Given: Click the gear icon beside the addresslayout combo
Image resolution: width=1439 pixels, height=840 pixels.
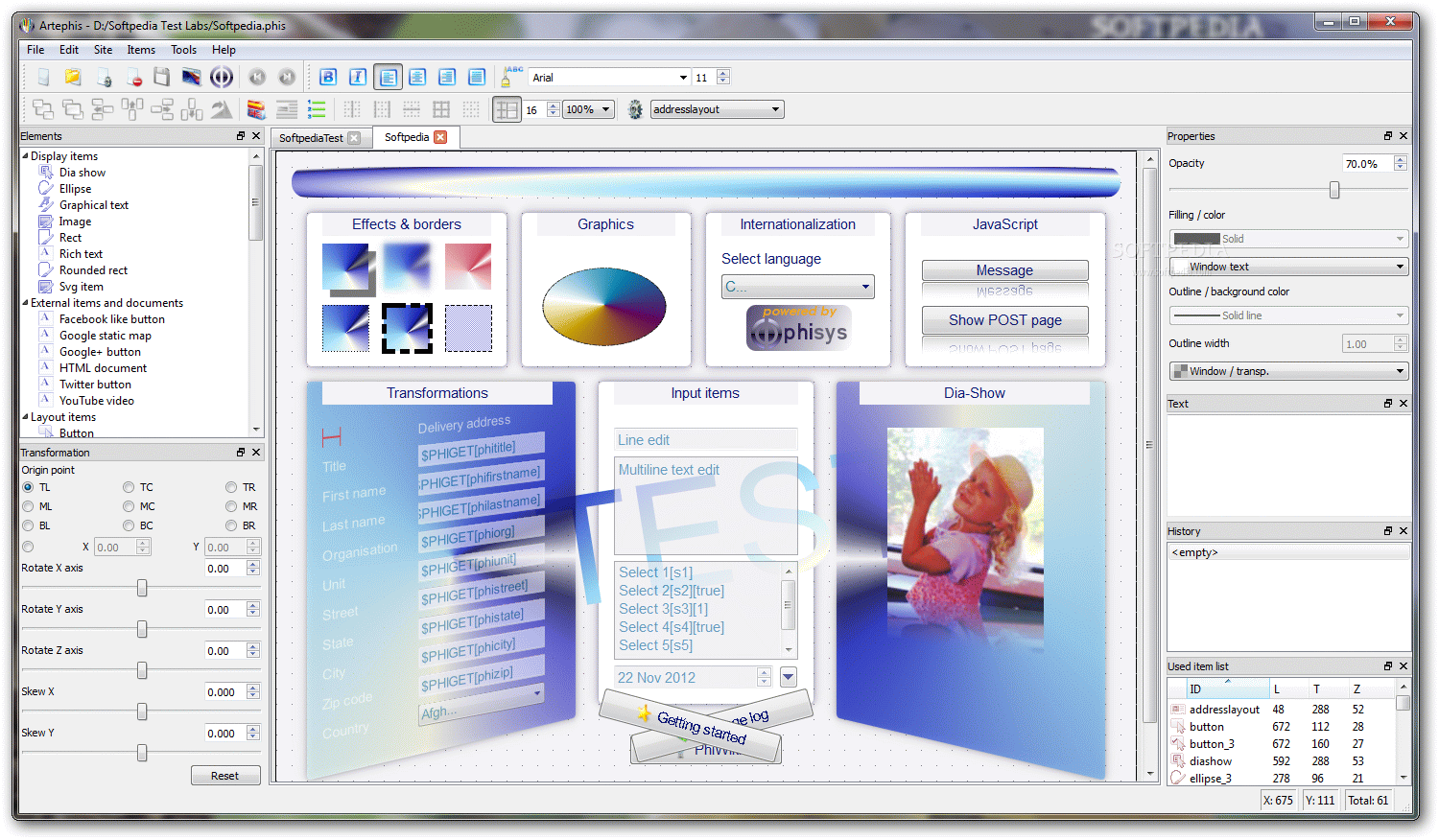Looking at the screenshot, I should 635,109.
